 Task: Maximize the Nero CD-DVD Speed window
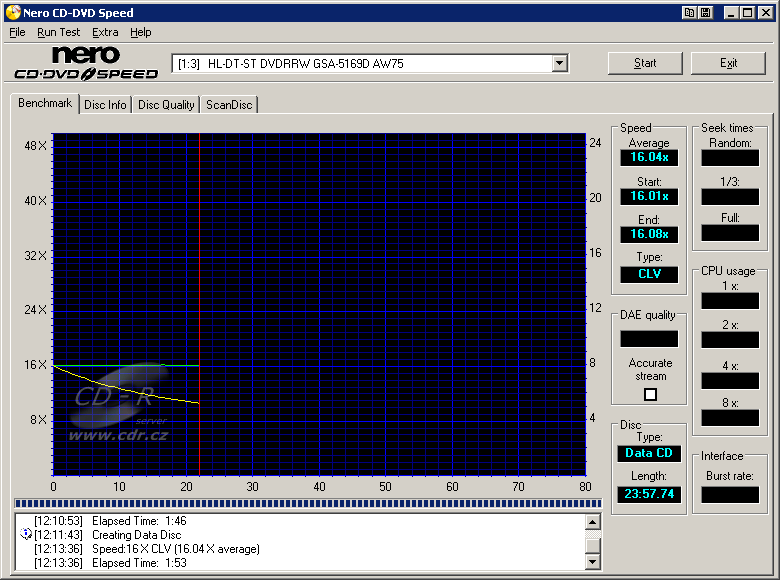point(747,12)
